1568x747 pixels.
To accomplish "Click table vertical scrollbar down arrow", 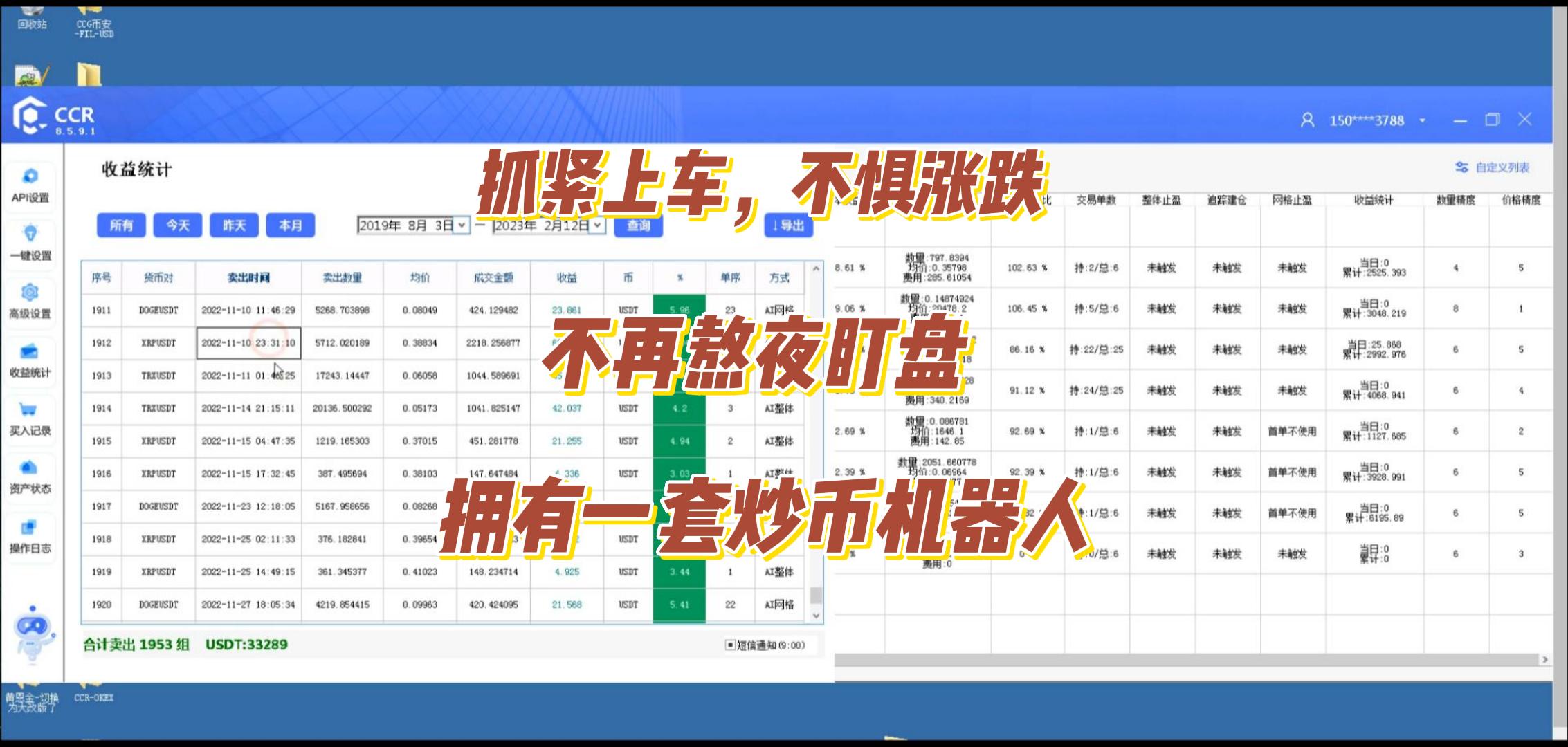I will pyautogui.click(x=816, y=615).
